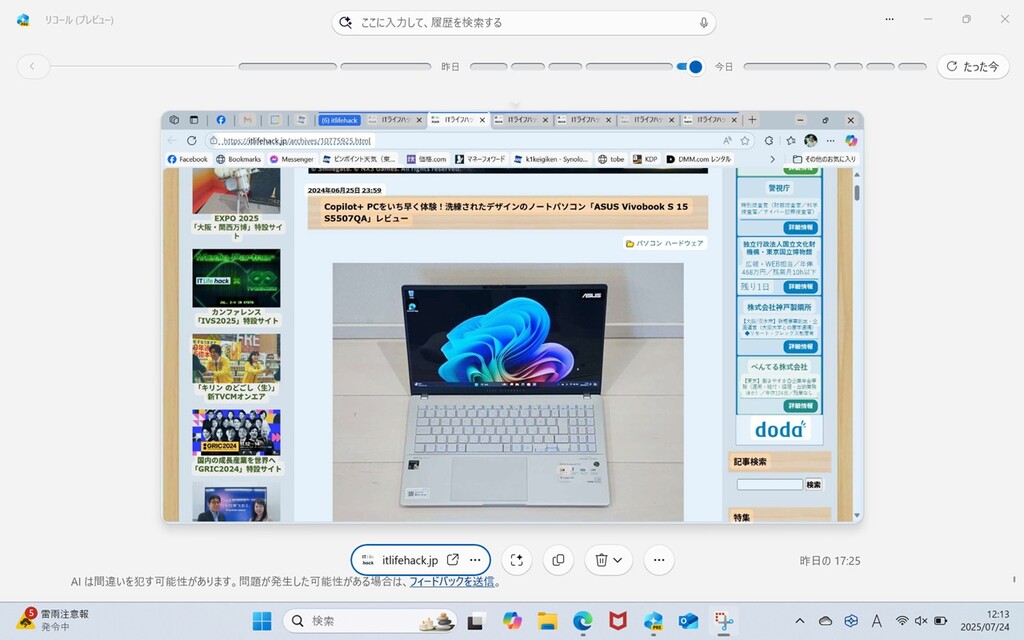The width and height of the screenshot is (1024, 640).
Task: Click the GRIC2024 sidebar thumbnail in snapshot
Action: 236,432
